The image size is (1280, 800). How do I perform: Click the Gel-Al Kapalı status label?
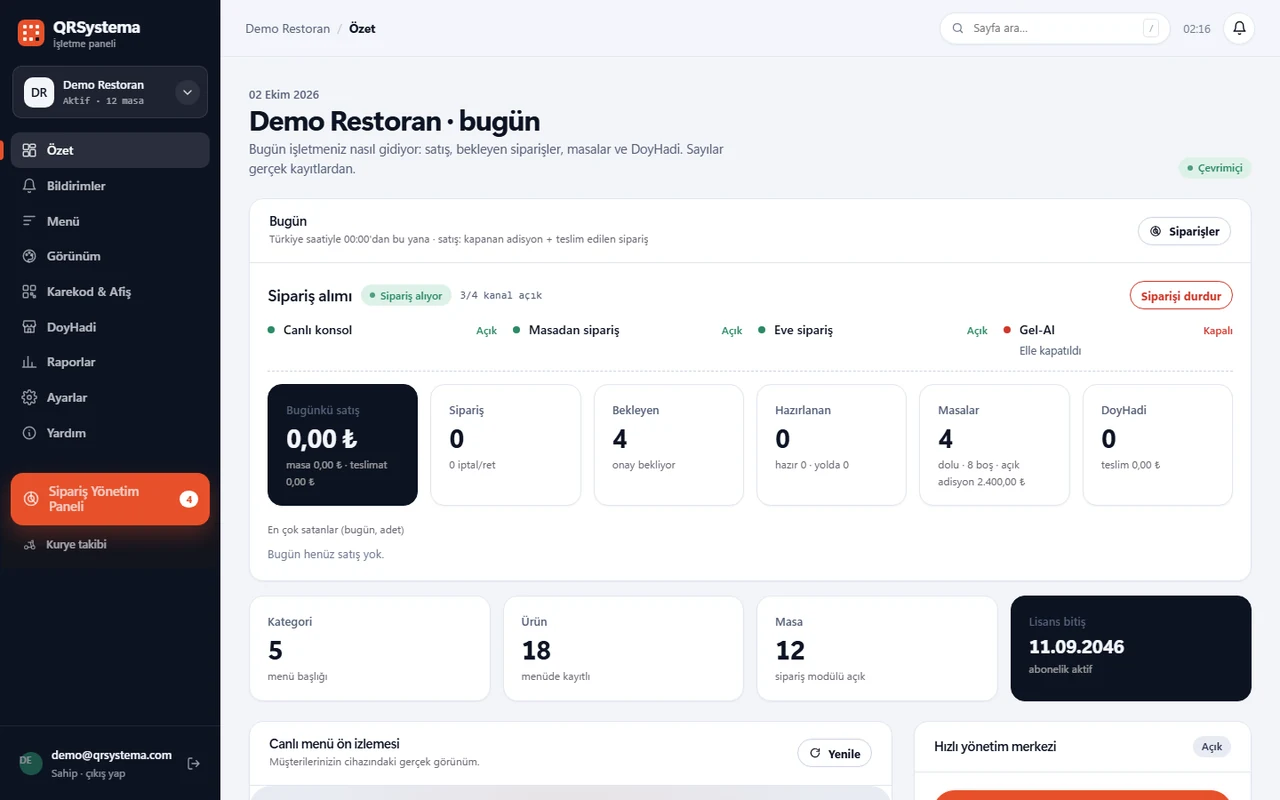tap(1218, 330)
